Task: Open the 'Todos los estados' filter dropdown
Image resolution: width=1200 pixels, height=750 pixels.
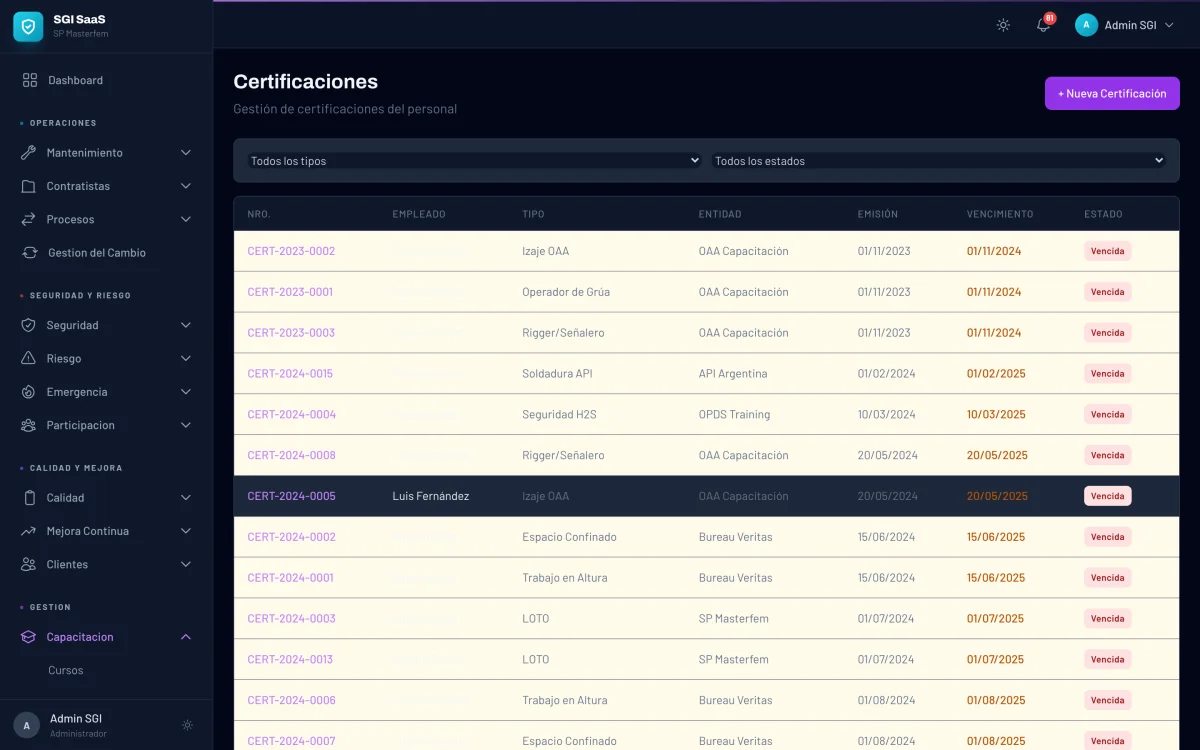Action: [938, 160]
